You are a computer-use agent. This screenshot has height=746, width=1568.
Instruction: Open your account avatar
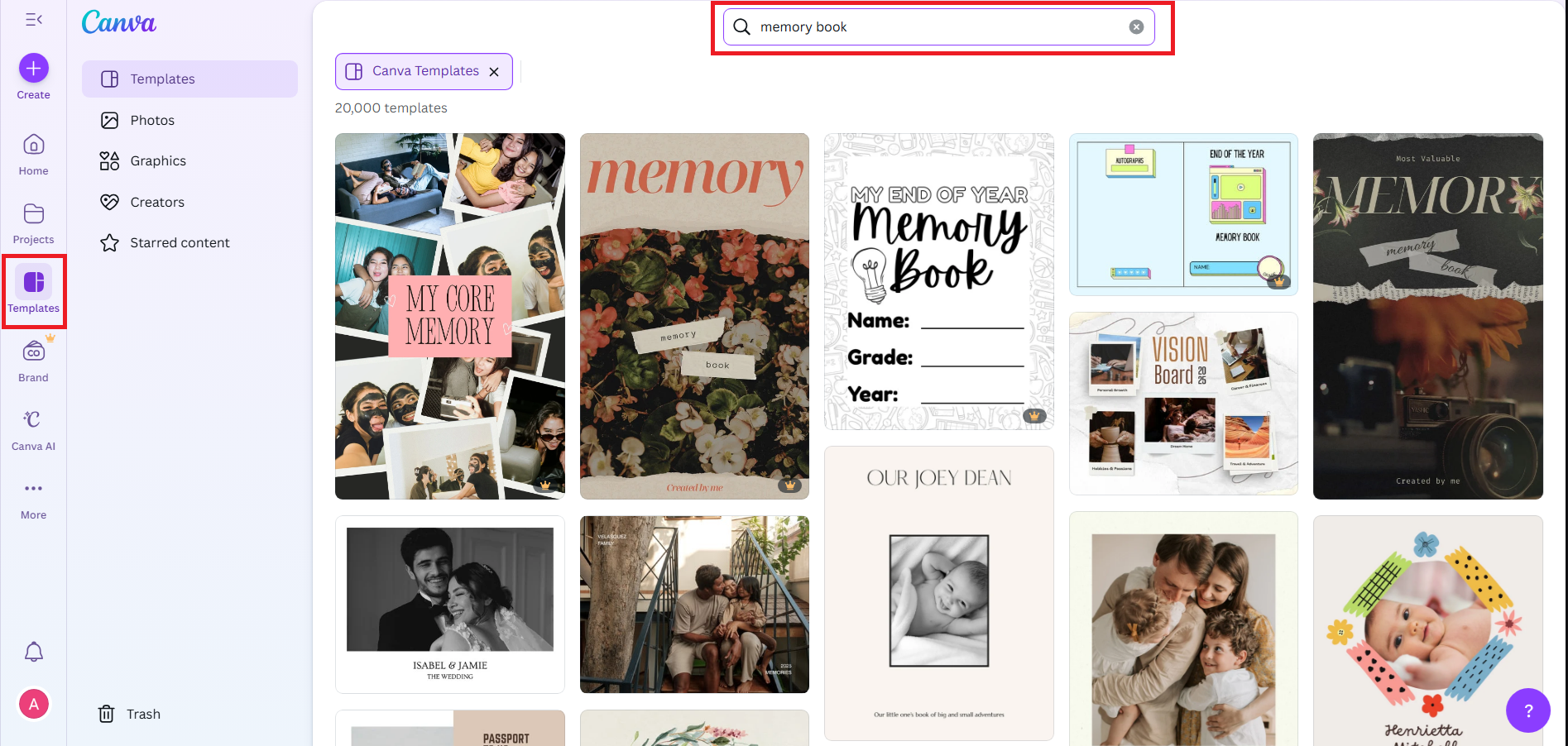(x=34, y=704)
